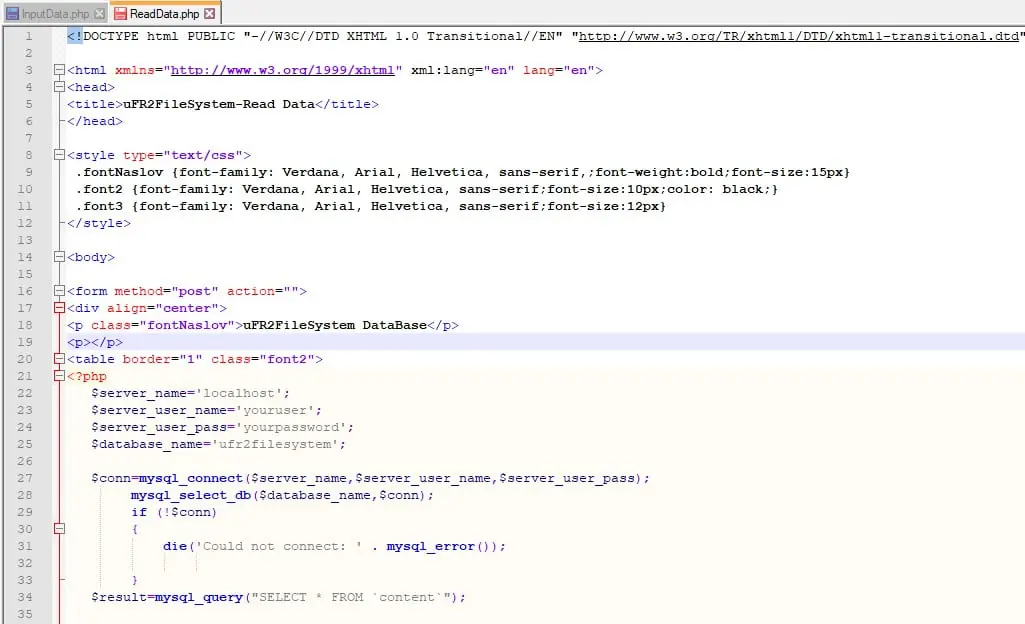Open the xhtml1-transitional.dtd URL link

[799, 37]
